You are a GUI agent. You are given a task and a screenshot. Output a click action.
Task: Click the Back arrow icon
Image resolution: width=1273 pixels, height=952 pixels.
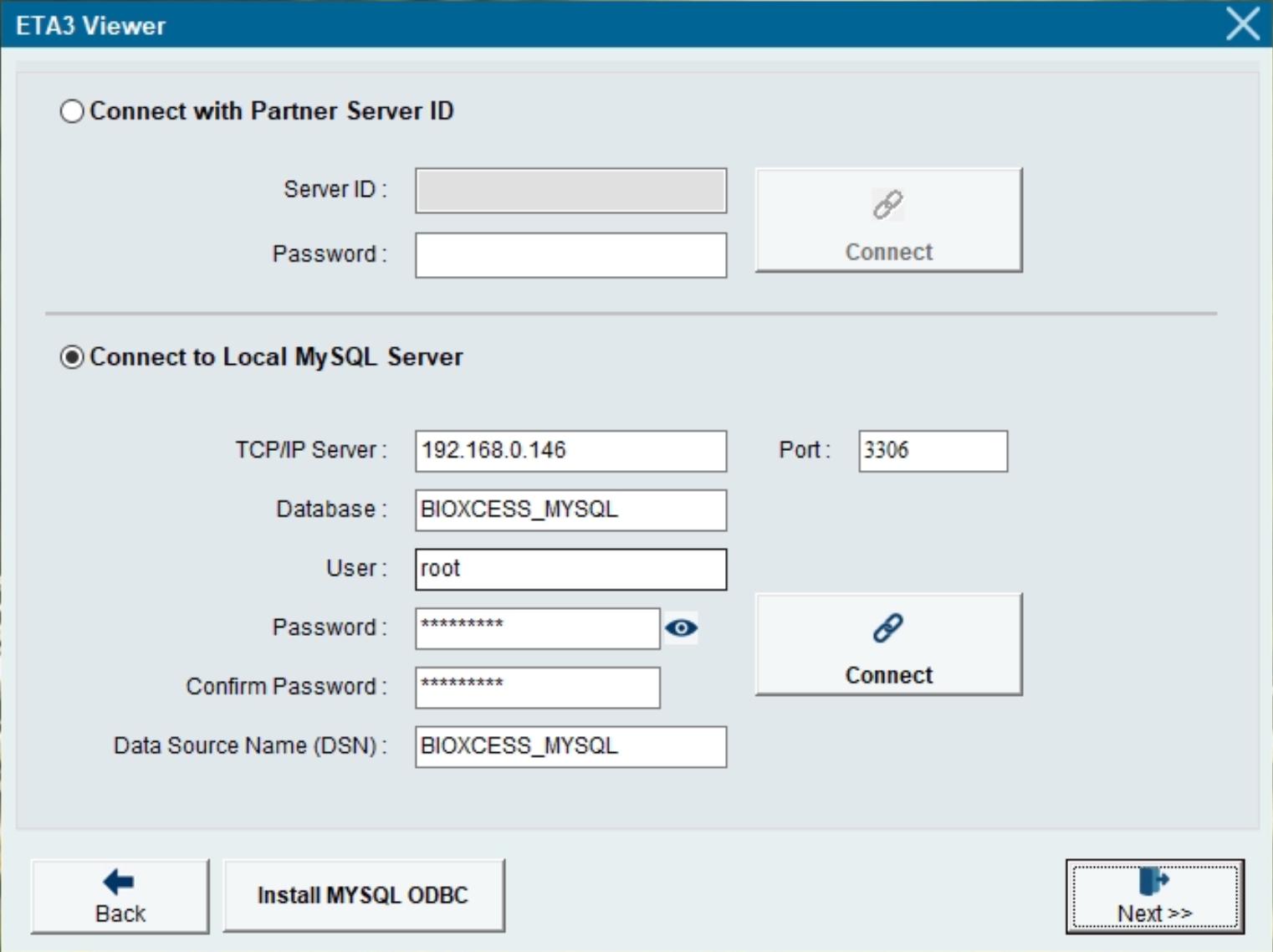click(119, 882)
